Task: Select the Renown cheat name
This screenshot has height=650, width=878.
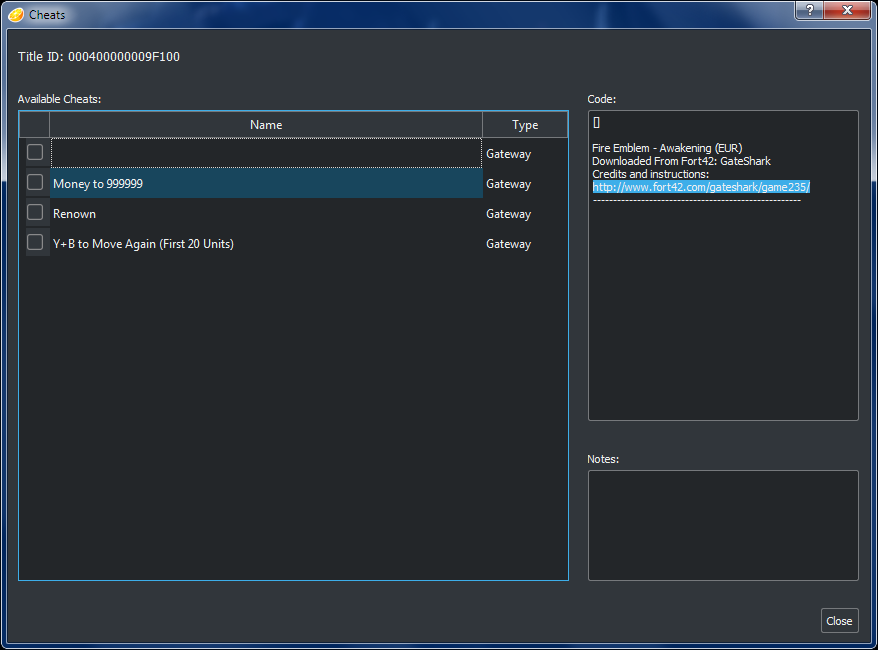Action: click(74, 214)
